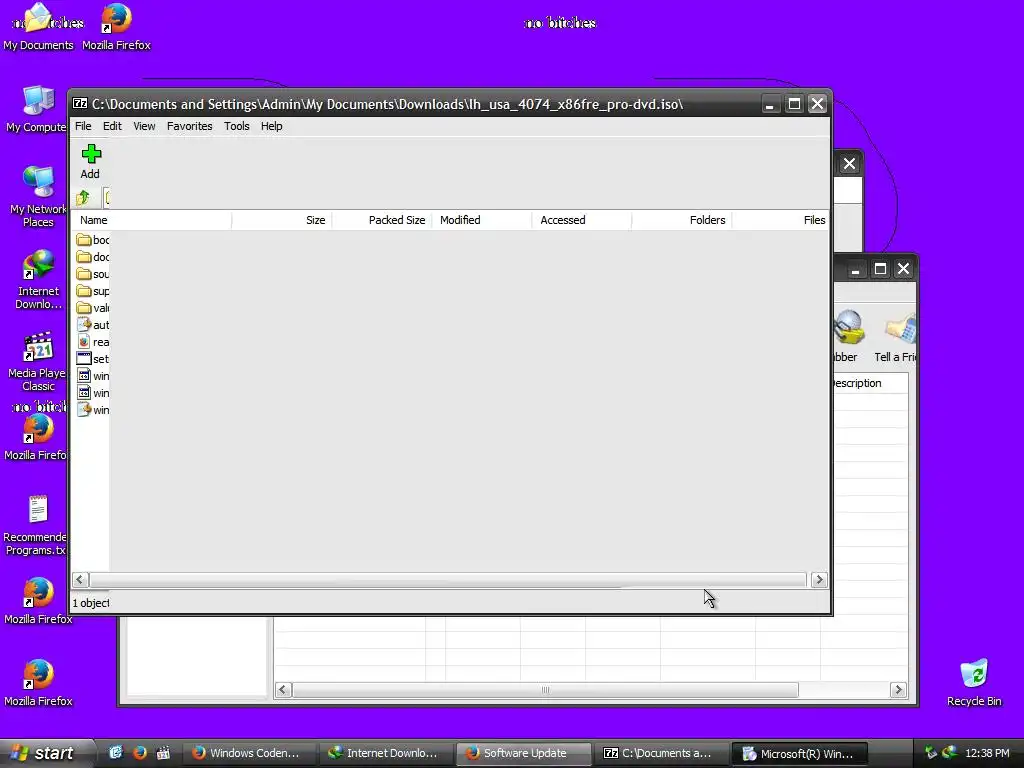1024x768 pixels.
Task: Open the View menu
Action: coord(144,126)
